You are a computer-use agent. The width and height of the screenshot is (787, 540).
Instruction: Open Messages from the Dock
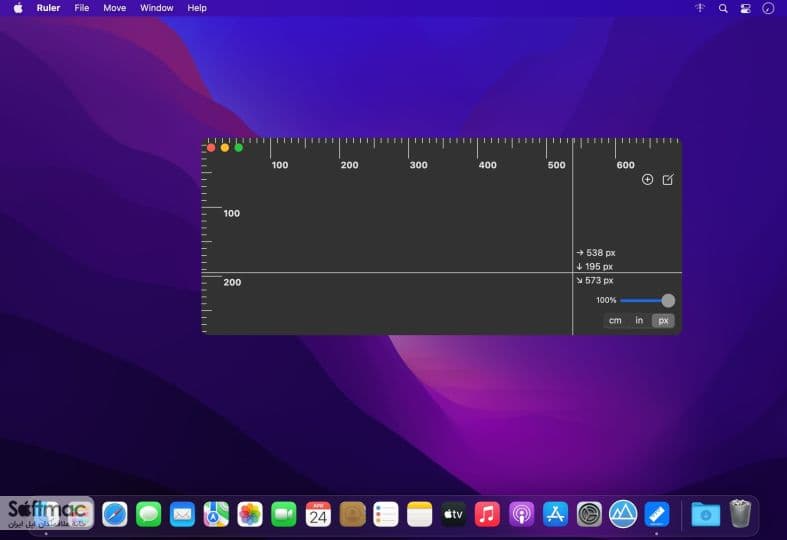(x=149, y=514)
